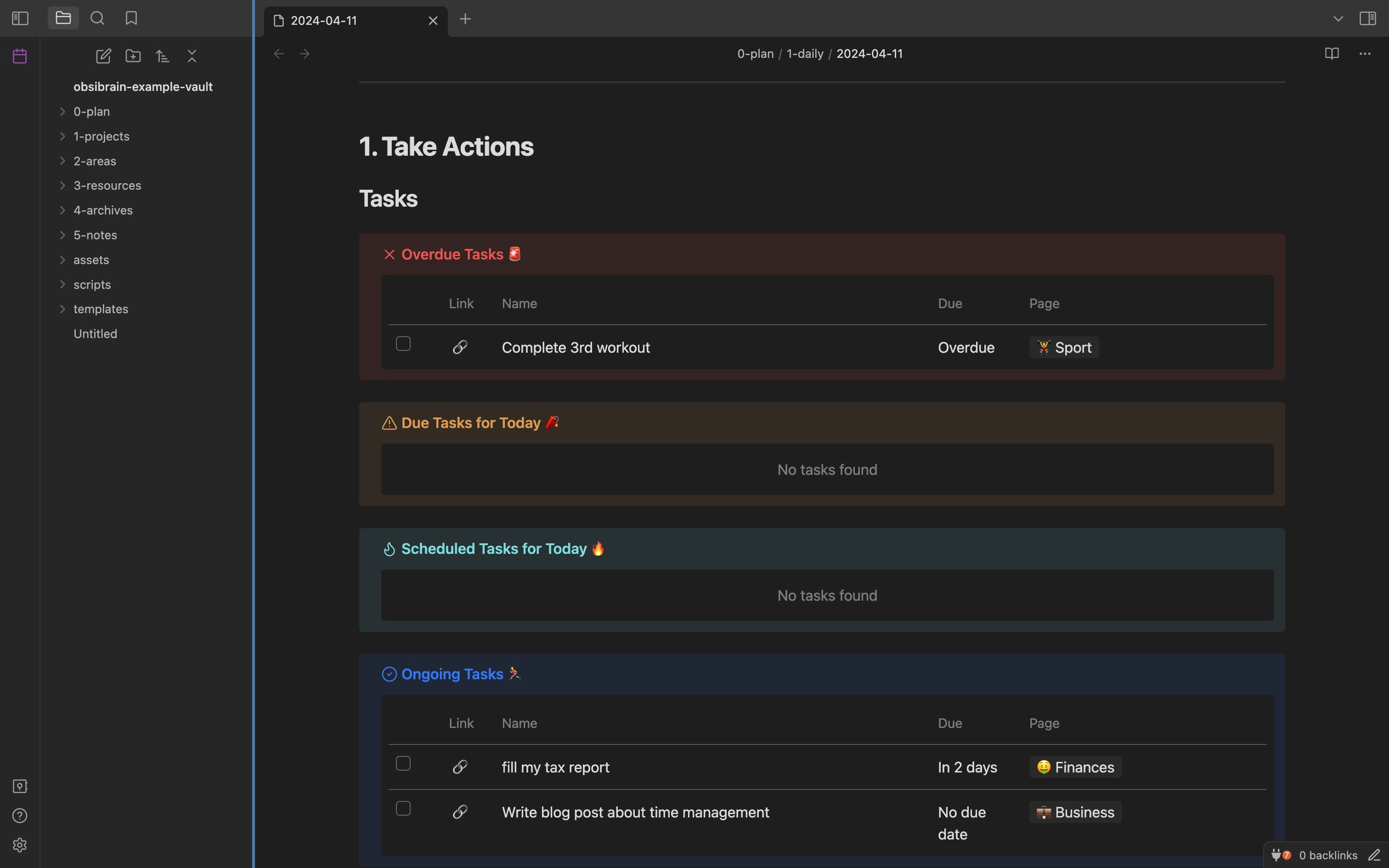Screen dimensions: 1389x868
Task: Open the link icon for fill my tax report
Action: pyautogui.click(x=460, y=767)
